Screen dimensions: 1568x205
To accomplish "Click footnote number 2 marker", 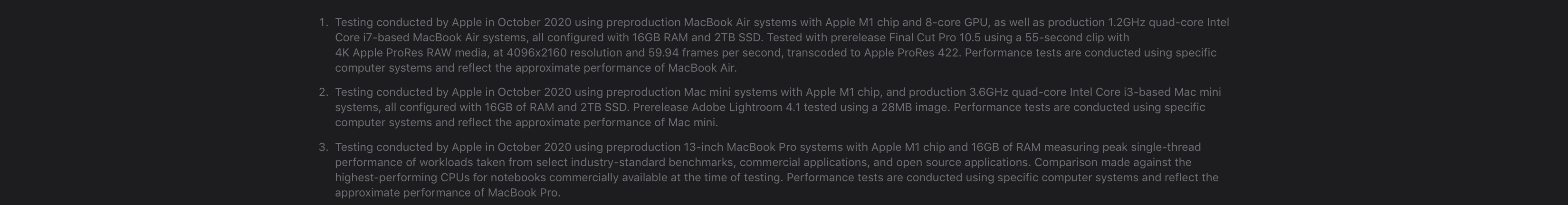I will (x=323, y=92).
